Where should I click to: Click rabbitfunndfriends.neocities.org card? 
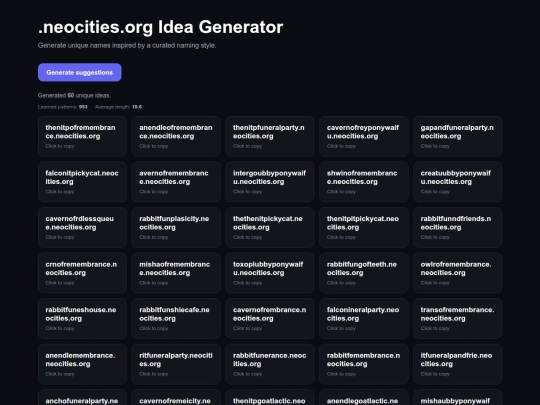(457, 227)
